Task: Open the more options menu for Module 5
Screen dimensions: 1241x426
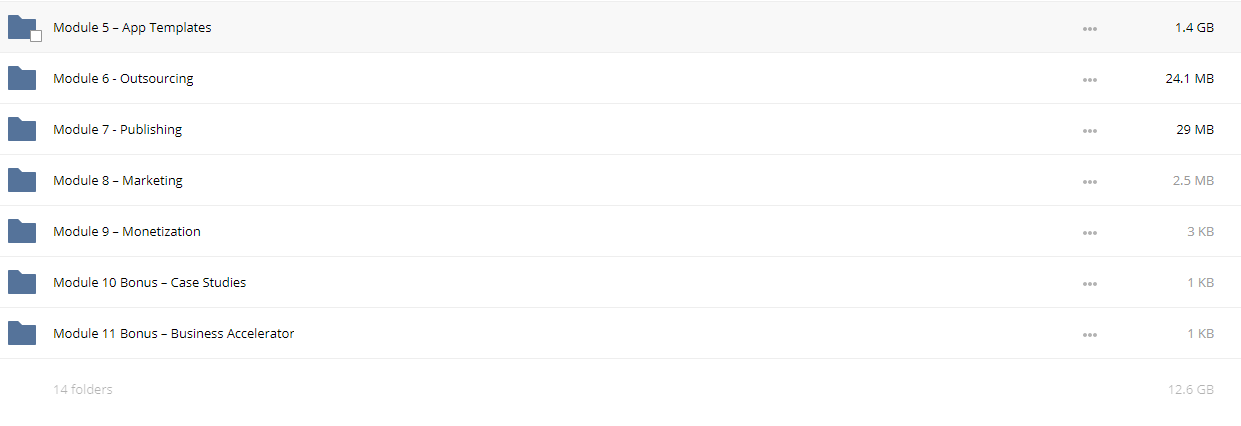Action: pyautogui.click(x=1090, y=28)
